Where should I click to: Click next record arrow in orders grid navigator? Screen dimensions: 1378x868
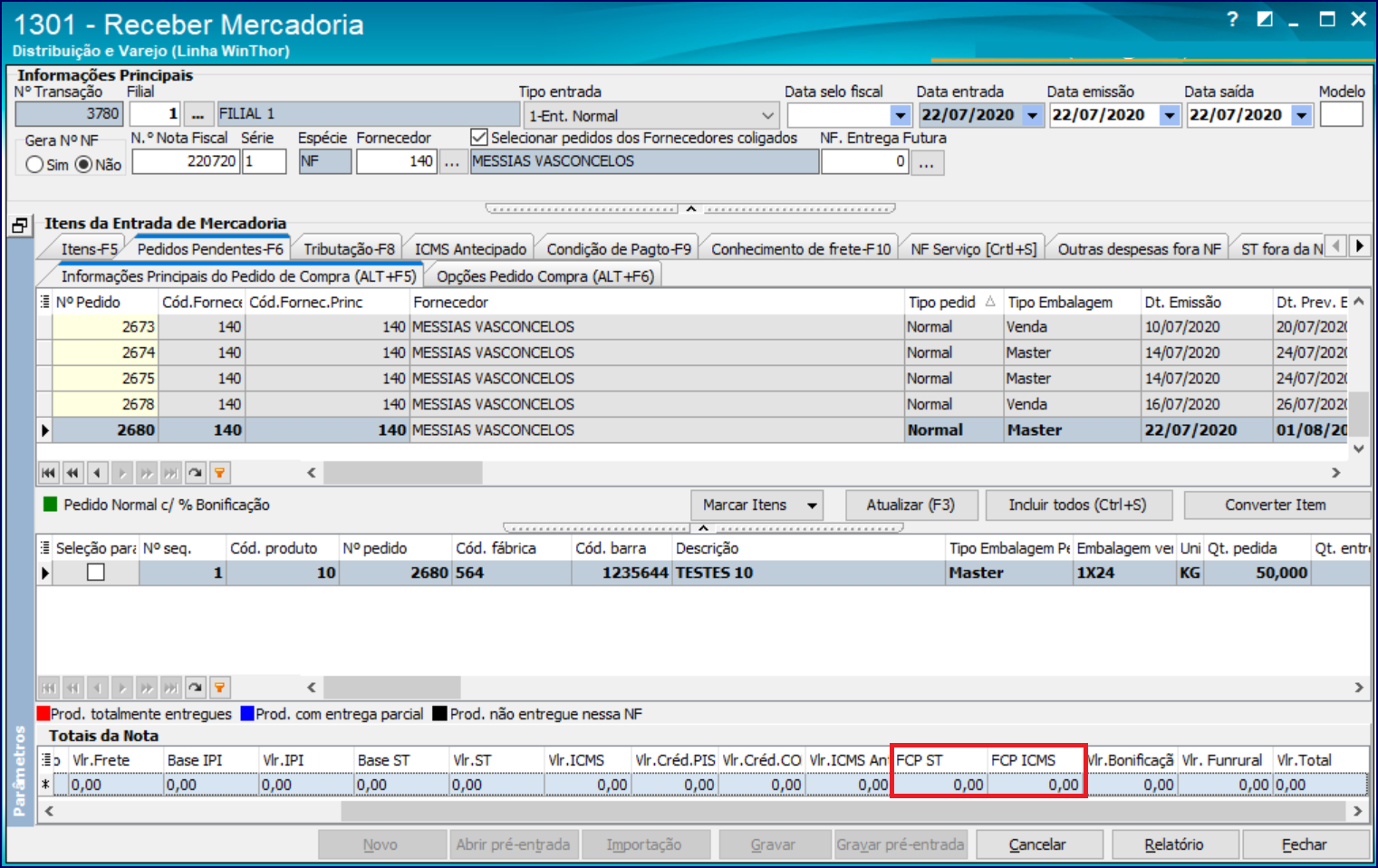pos(121,472)
